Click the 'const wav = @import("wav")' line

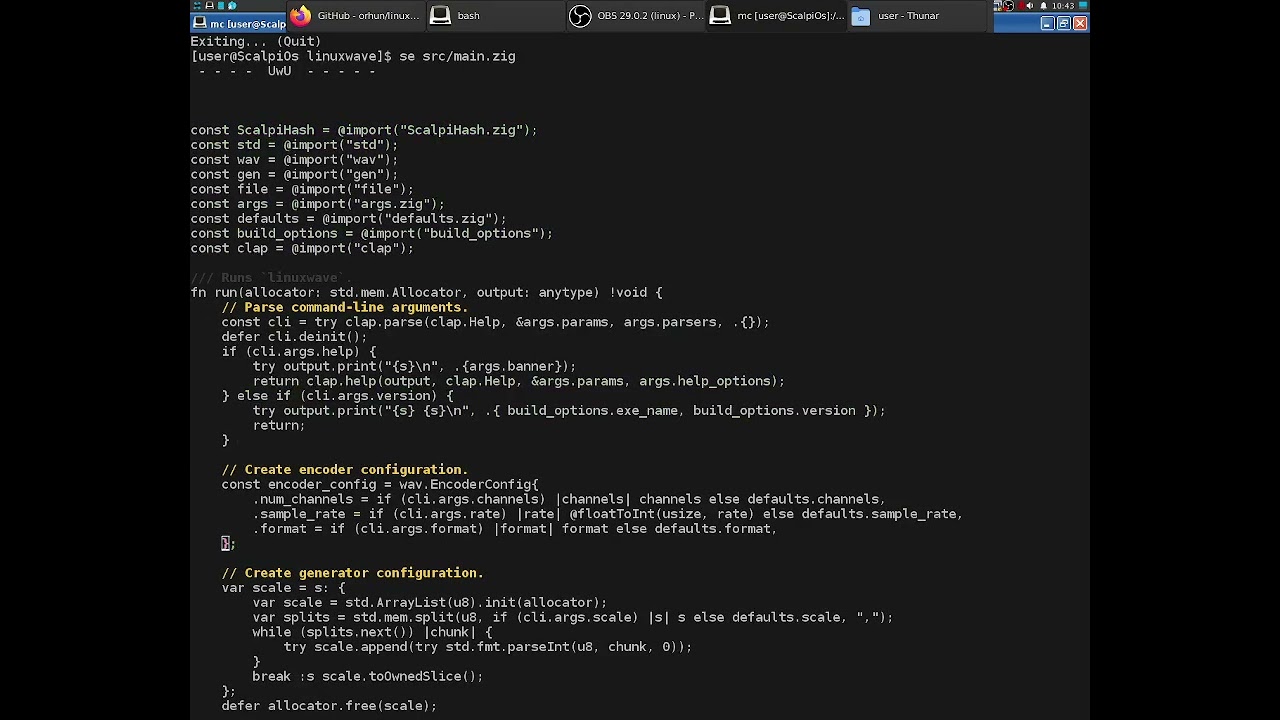294,160
